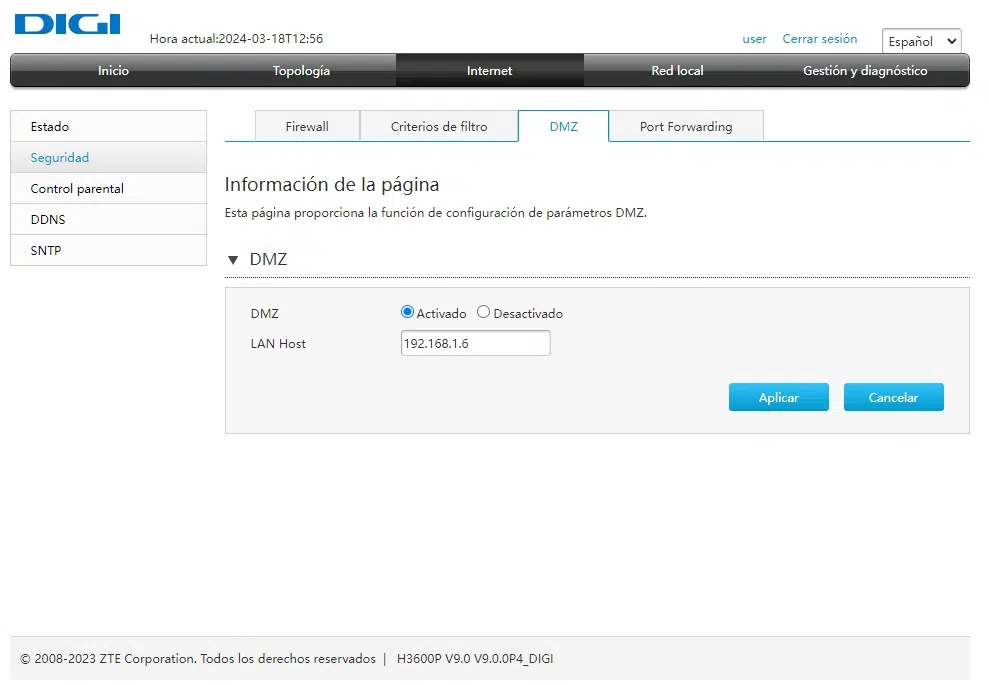Open the Criterios de filtro tab
The image size is (989, 685).
(439, 126)
